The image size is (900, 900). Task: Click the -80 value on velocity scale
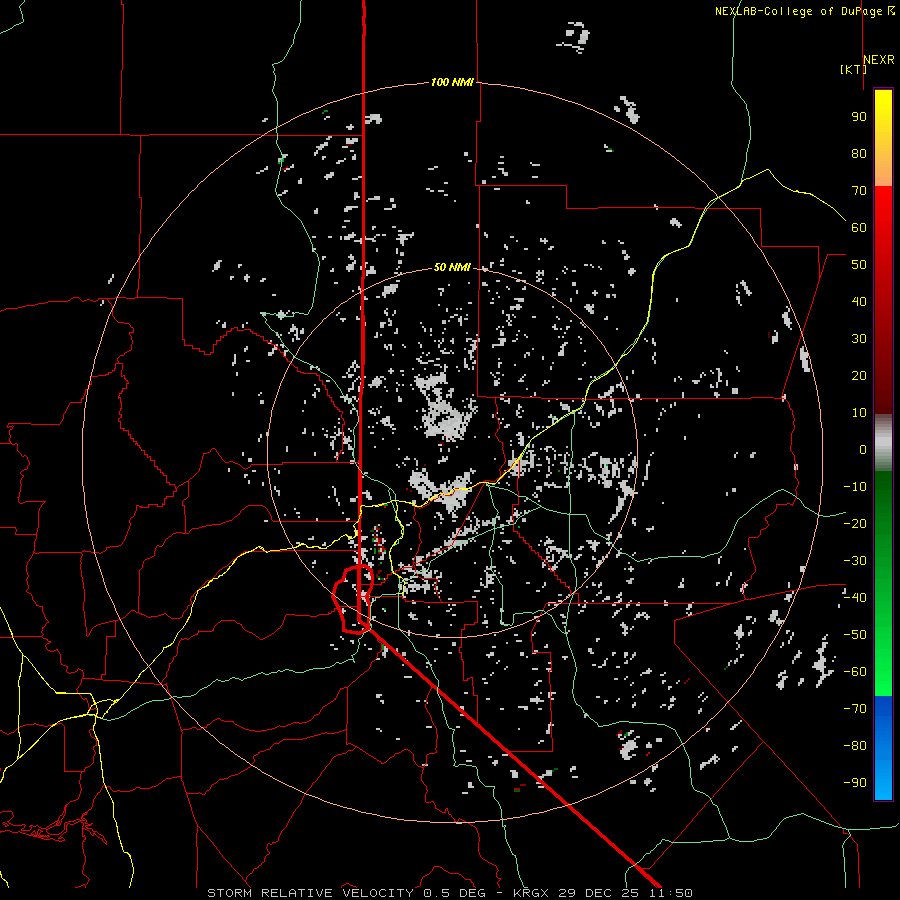[x=855, y=746]
